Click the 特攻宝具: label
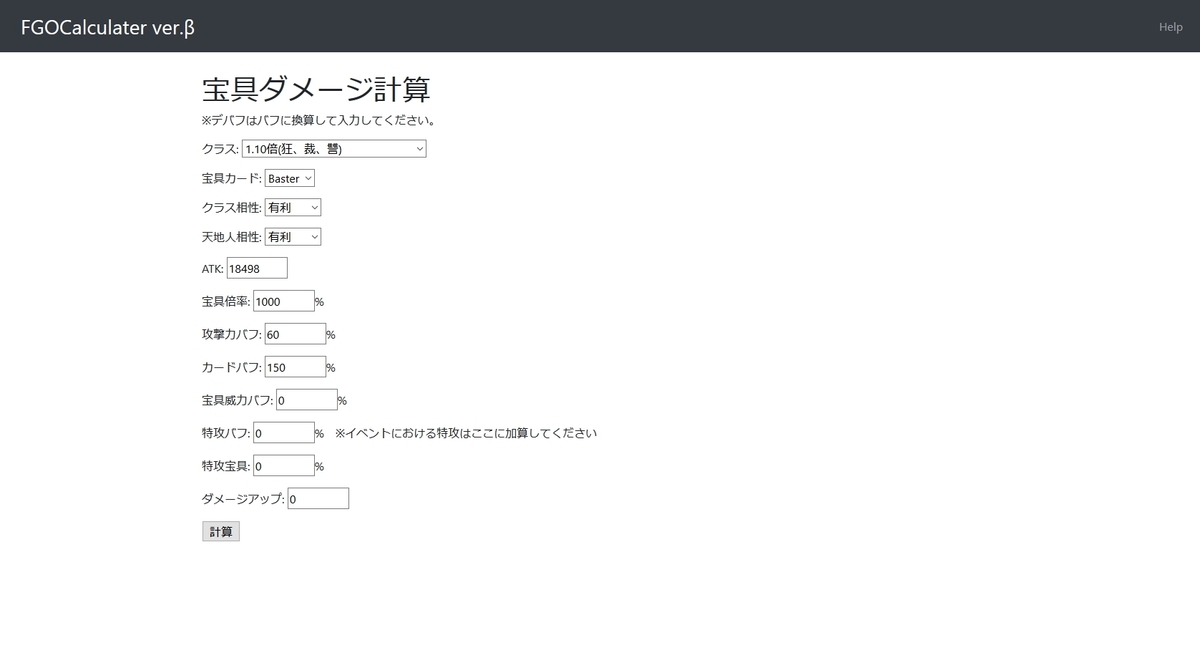This screenshot has width=1200, height=648. point(226,466)
